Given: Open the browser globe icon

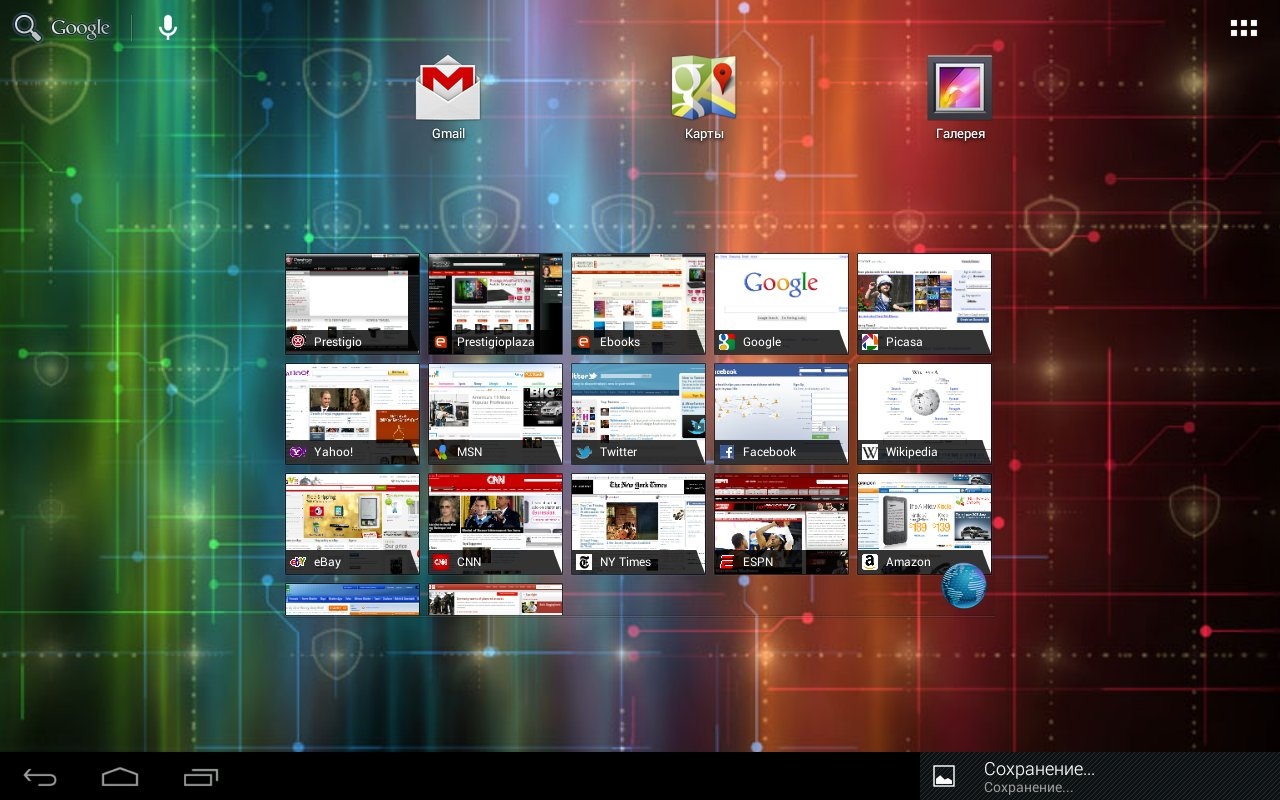Looking at the screenshot, I should pyautogui.click(x=963, y=586).
